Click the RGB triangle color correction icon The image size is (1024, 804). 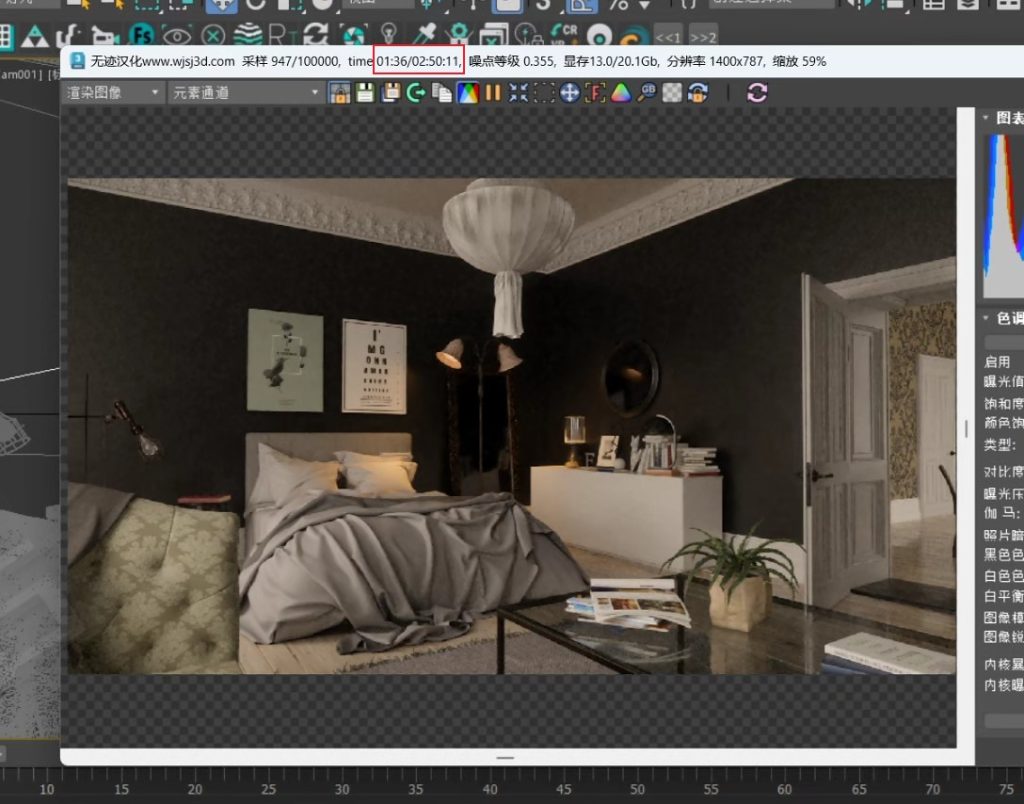pos(621,93)
